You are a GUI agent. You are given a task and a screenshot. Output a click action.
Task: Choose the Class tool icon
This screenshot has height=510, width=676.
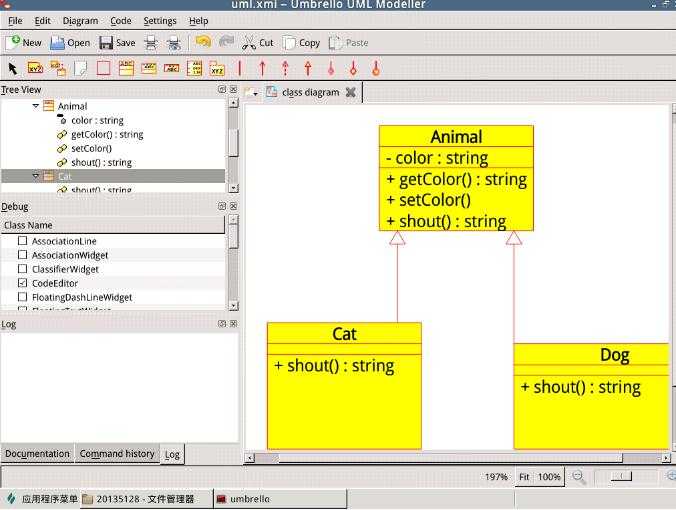click(126, 68)
